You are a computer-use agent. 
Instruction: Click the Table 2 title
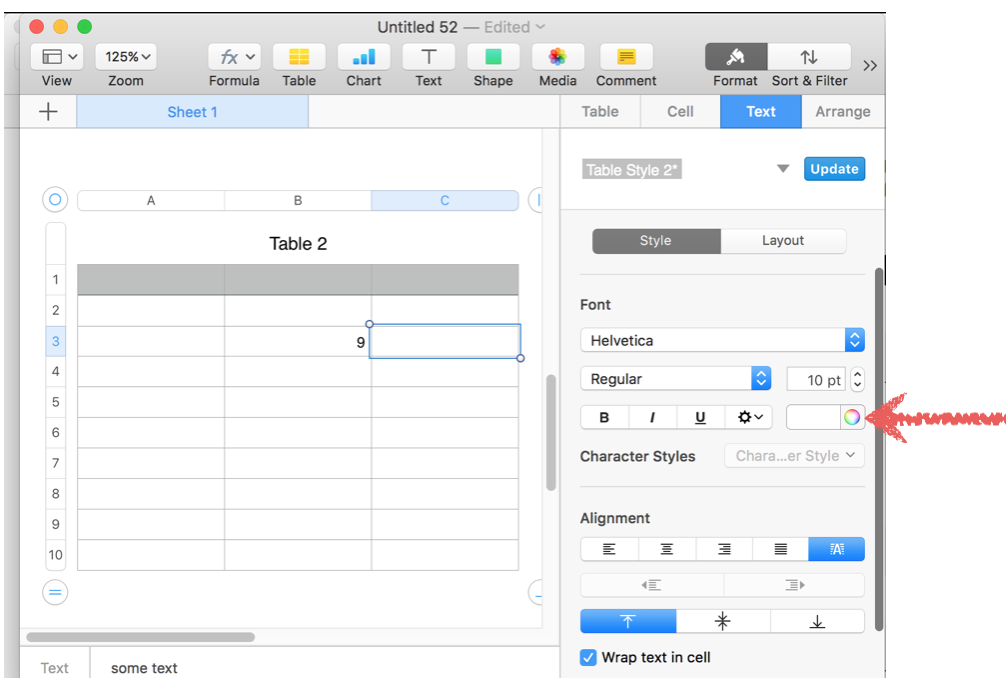point(298,244)
